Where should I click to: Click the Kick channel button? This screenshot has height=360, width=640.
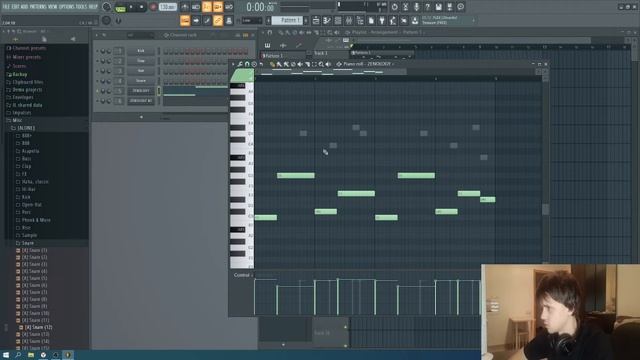tap(141, 51)
